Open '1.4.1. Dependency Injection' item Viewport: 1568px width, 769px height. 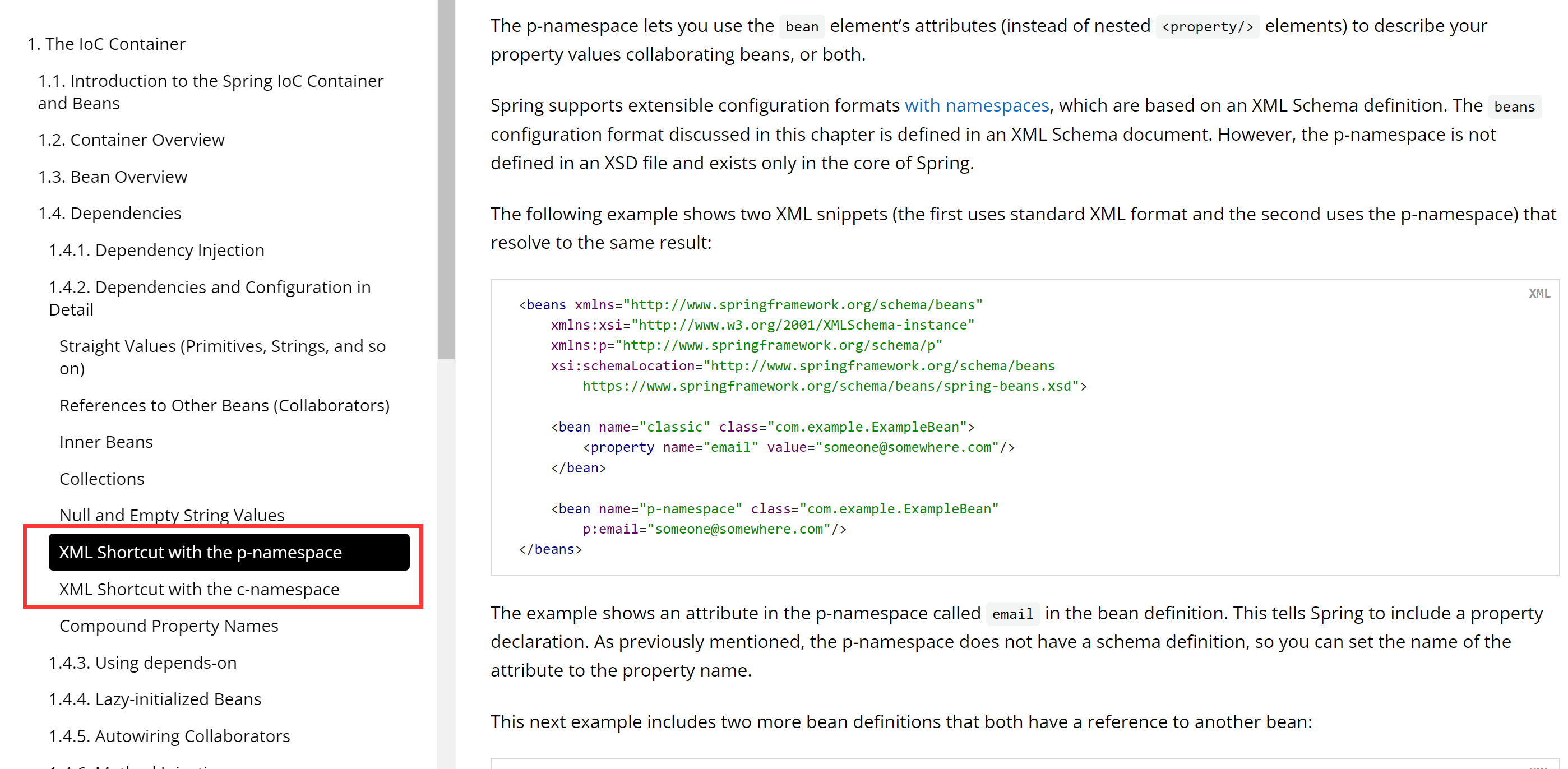click(156, 250)
